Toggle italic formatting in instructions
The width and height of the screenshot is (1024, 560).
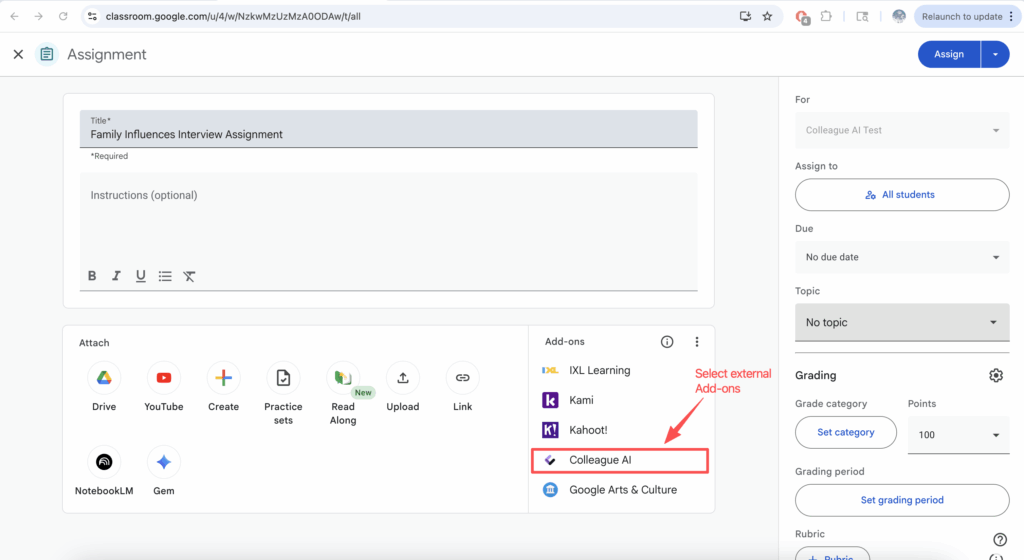click(116, 276)
